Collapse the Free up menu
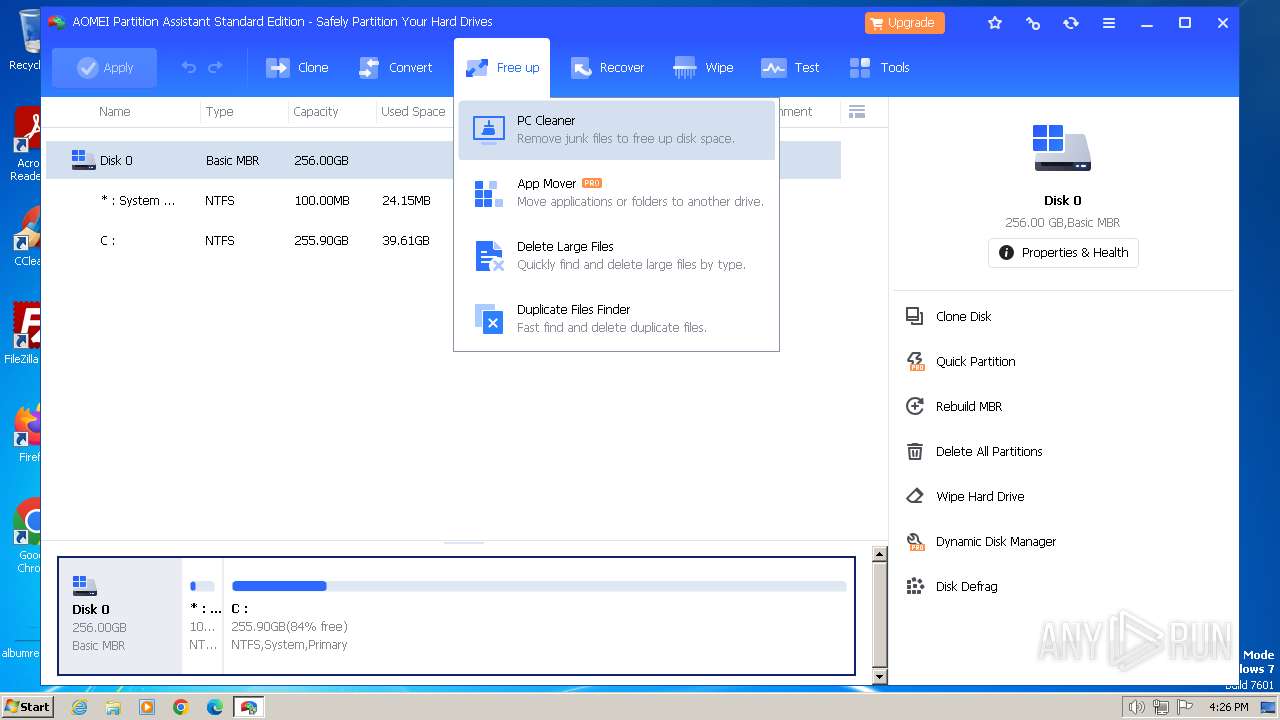This screenshot has height=720, width=1280. point(502,67)
